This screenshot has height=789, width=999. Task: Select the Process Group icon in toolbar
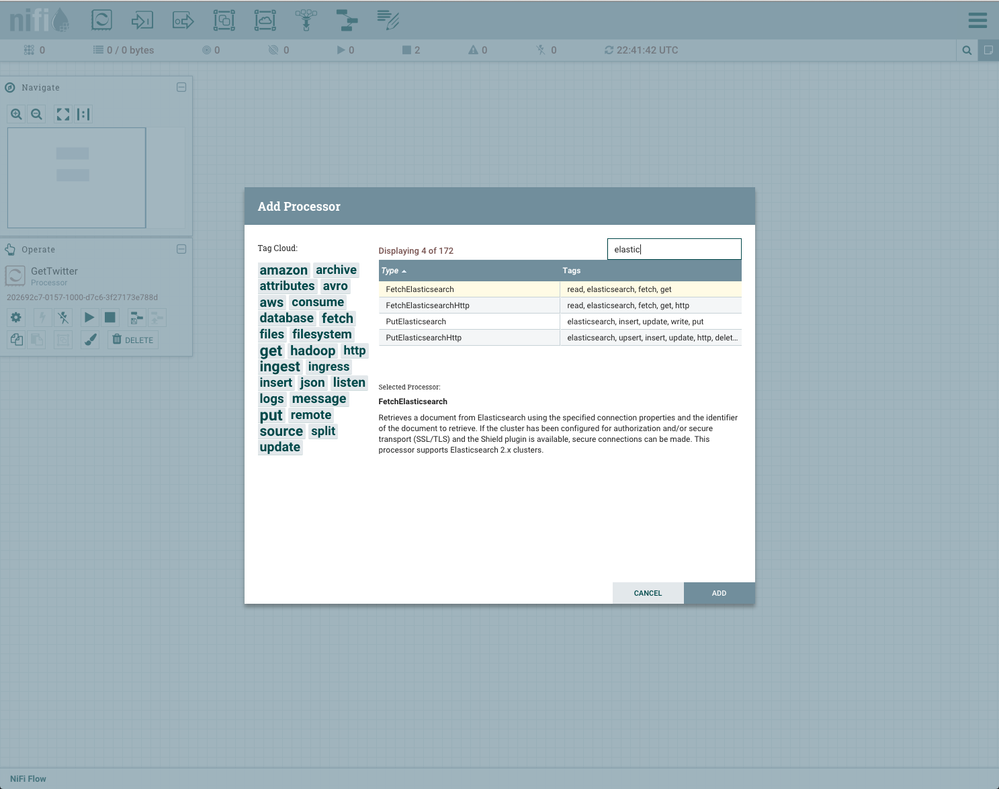point(224,20)
